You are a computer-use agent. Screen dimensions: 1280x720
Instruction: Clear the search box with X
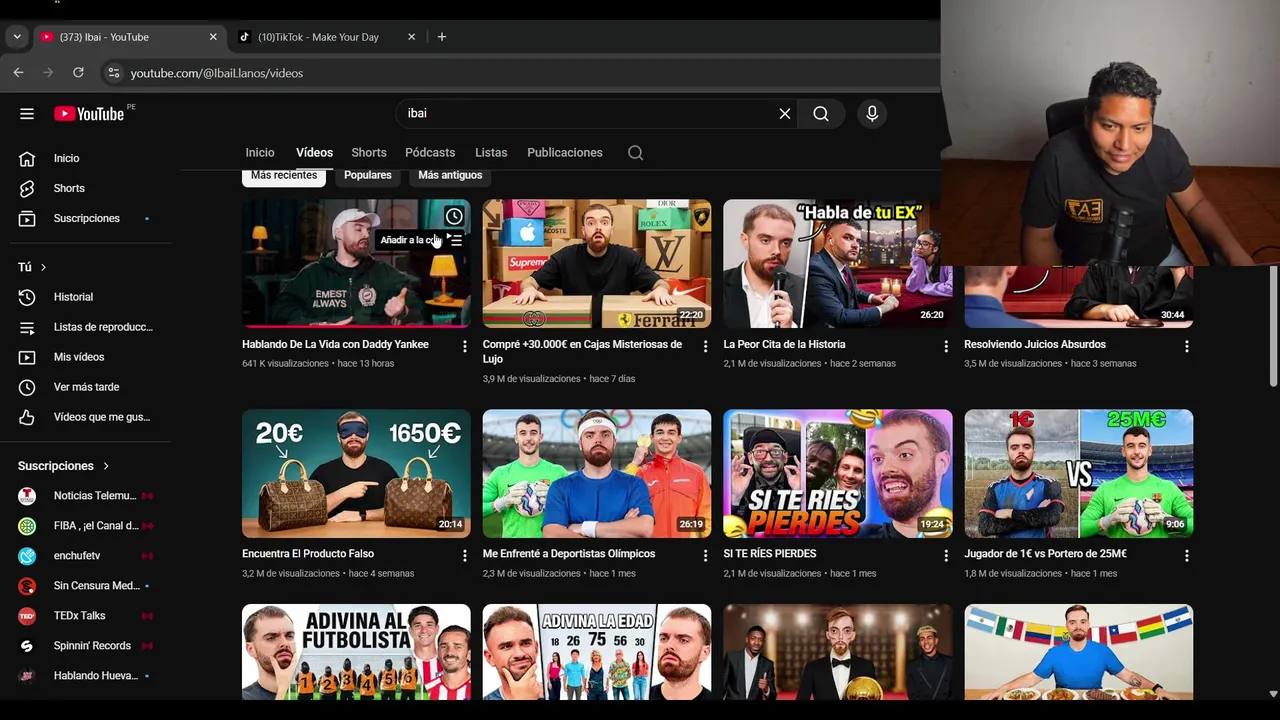[785, 114]
